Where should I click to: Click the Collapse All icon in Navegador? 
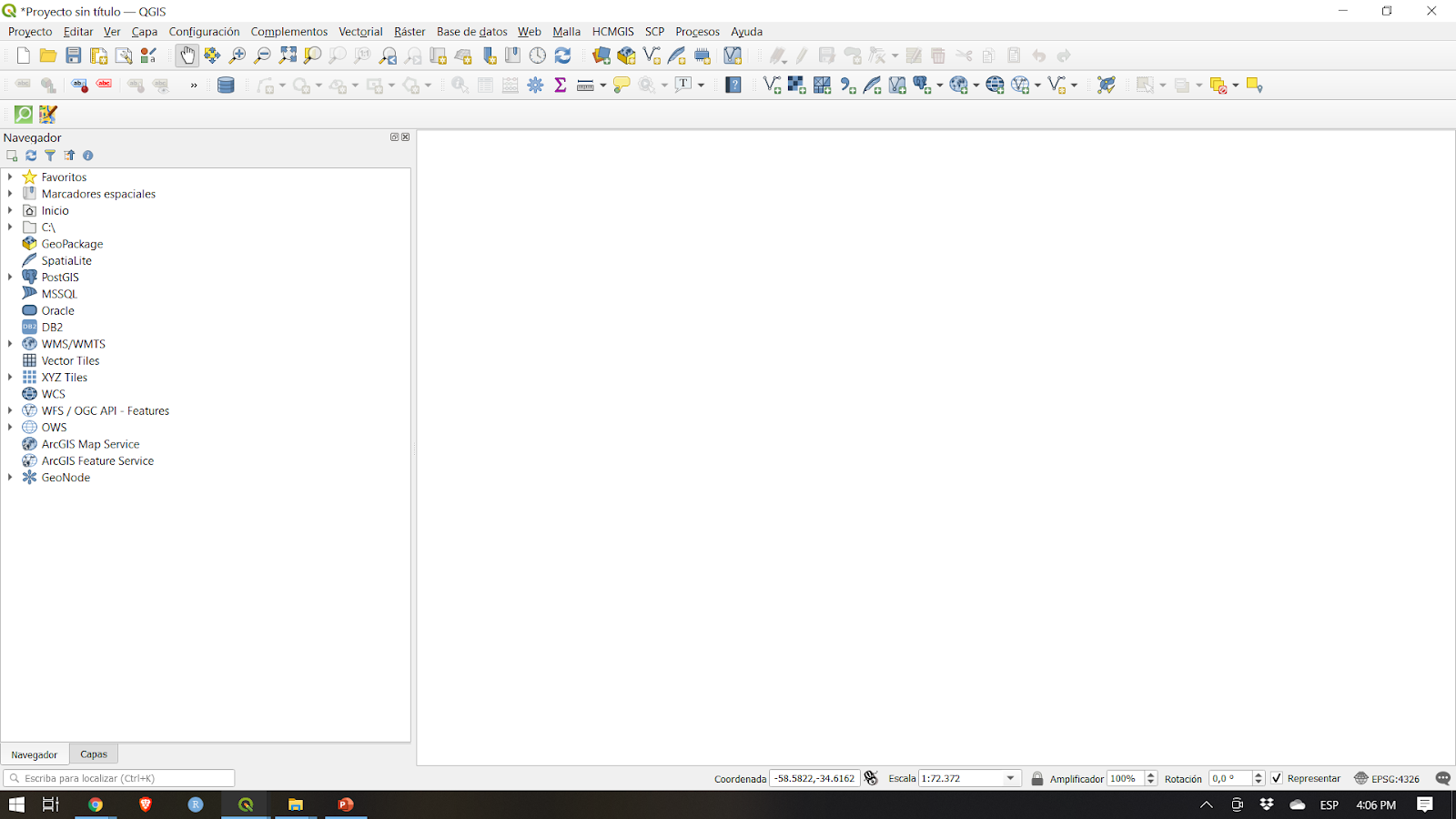pos(69,156)
